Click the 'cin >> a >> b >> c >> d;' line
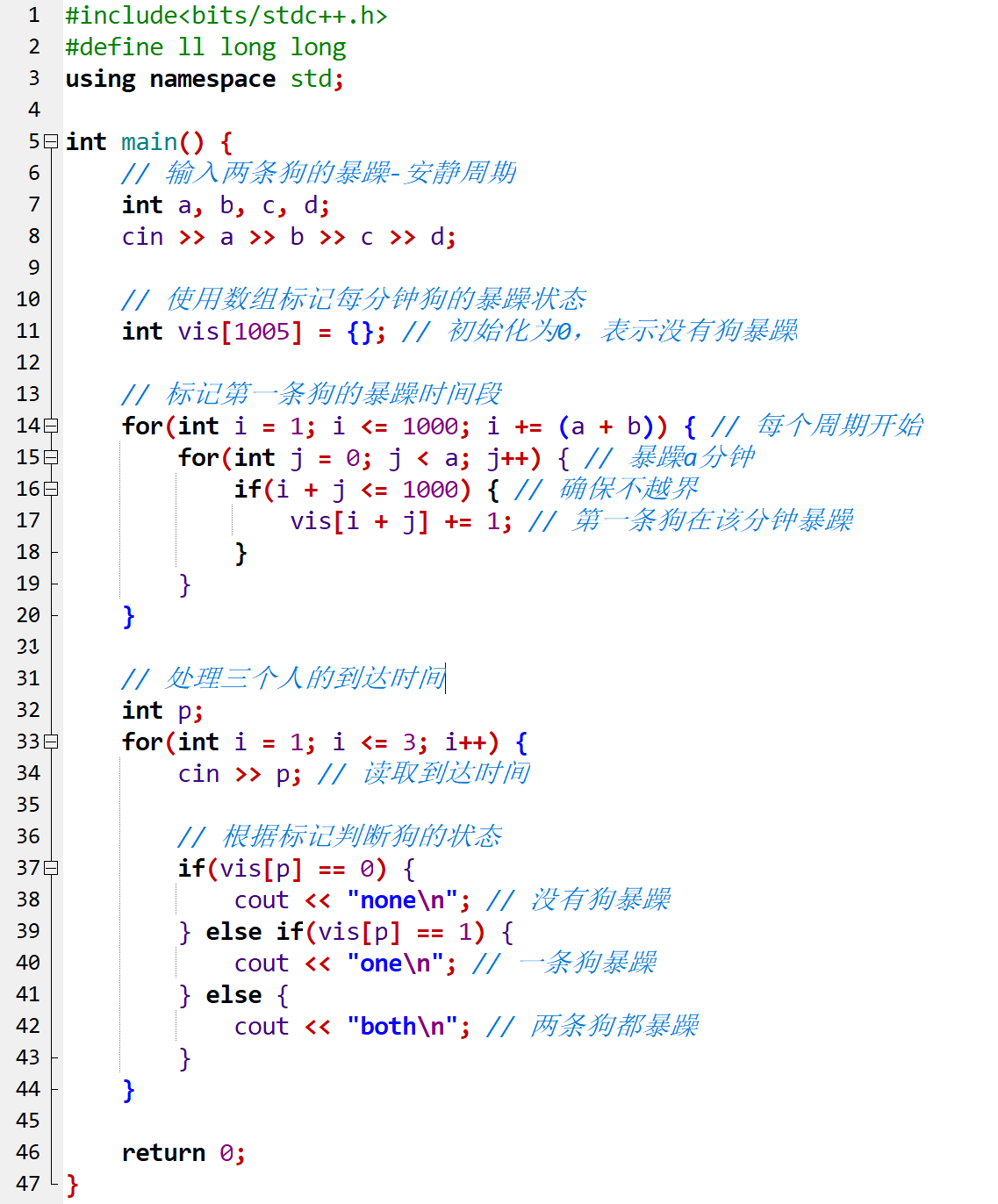Image resolution: width=998 pixels, height=1204 pixels. click(x=290, y=237)
